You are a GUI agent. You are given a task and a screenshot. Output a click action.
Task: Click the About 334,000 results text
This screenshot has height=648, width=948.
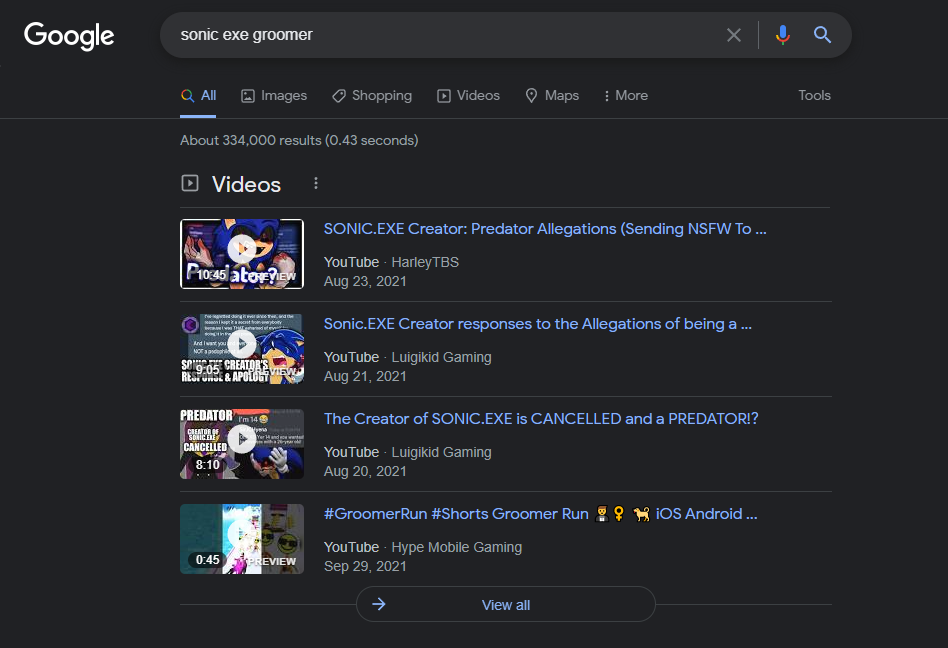(x=299, y=140)
